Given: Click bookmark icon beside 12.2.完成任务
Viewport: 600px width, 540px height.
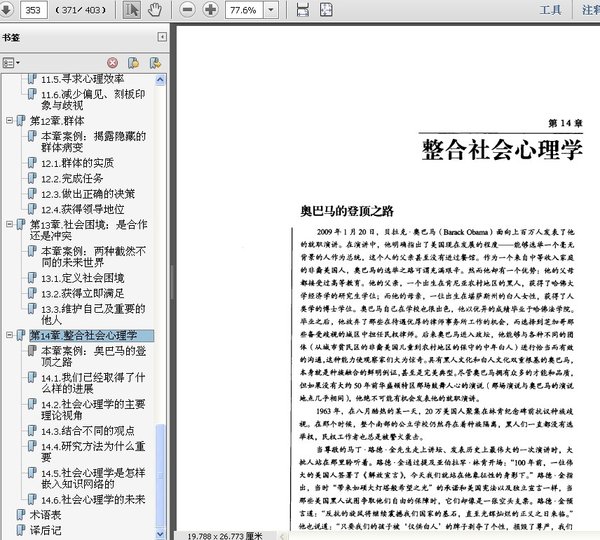Looking at the screenshot, I should [32, 178].
